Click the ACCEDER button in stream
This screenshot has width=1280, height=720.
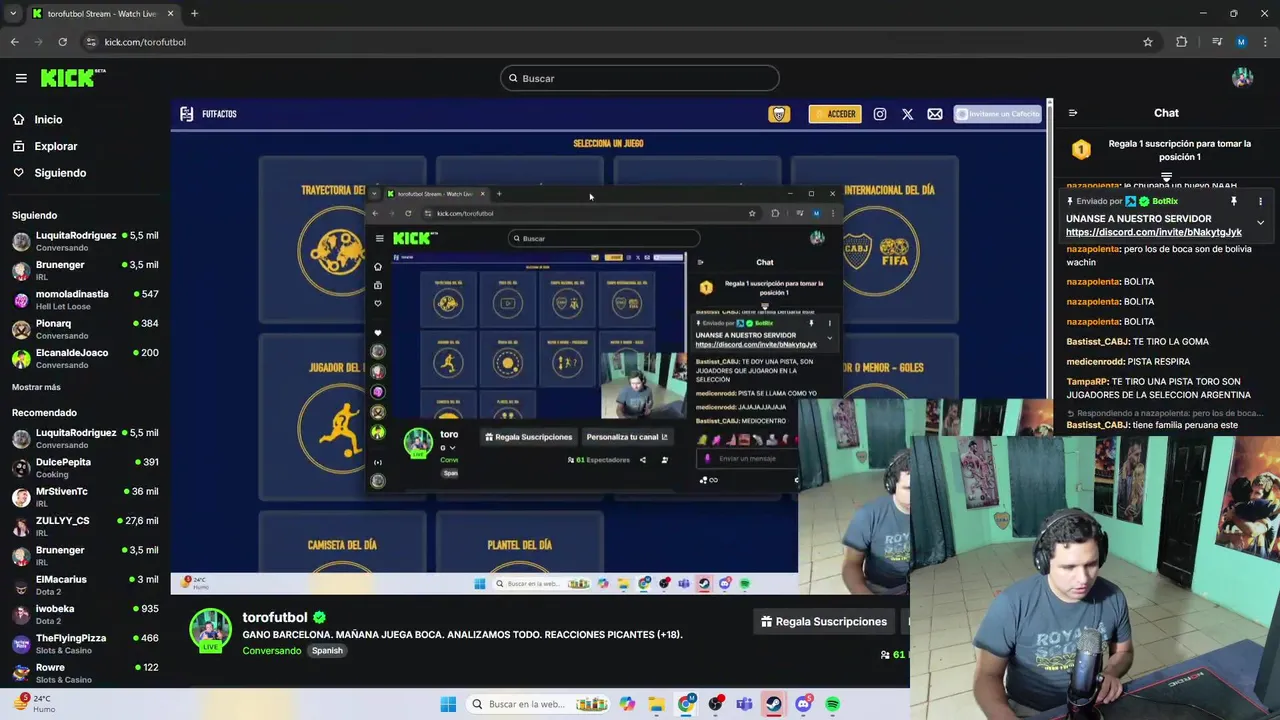[834, 114]
